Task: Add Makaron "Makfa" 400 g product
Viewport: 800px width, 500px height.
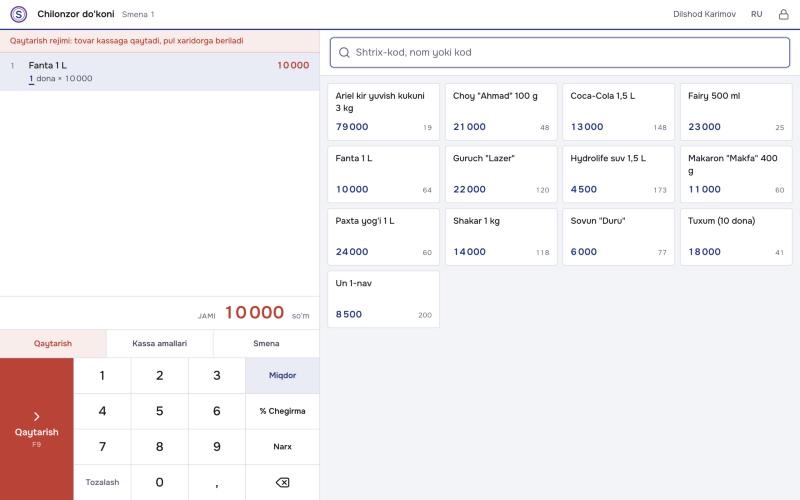Action: click(736, 174)
